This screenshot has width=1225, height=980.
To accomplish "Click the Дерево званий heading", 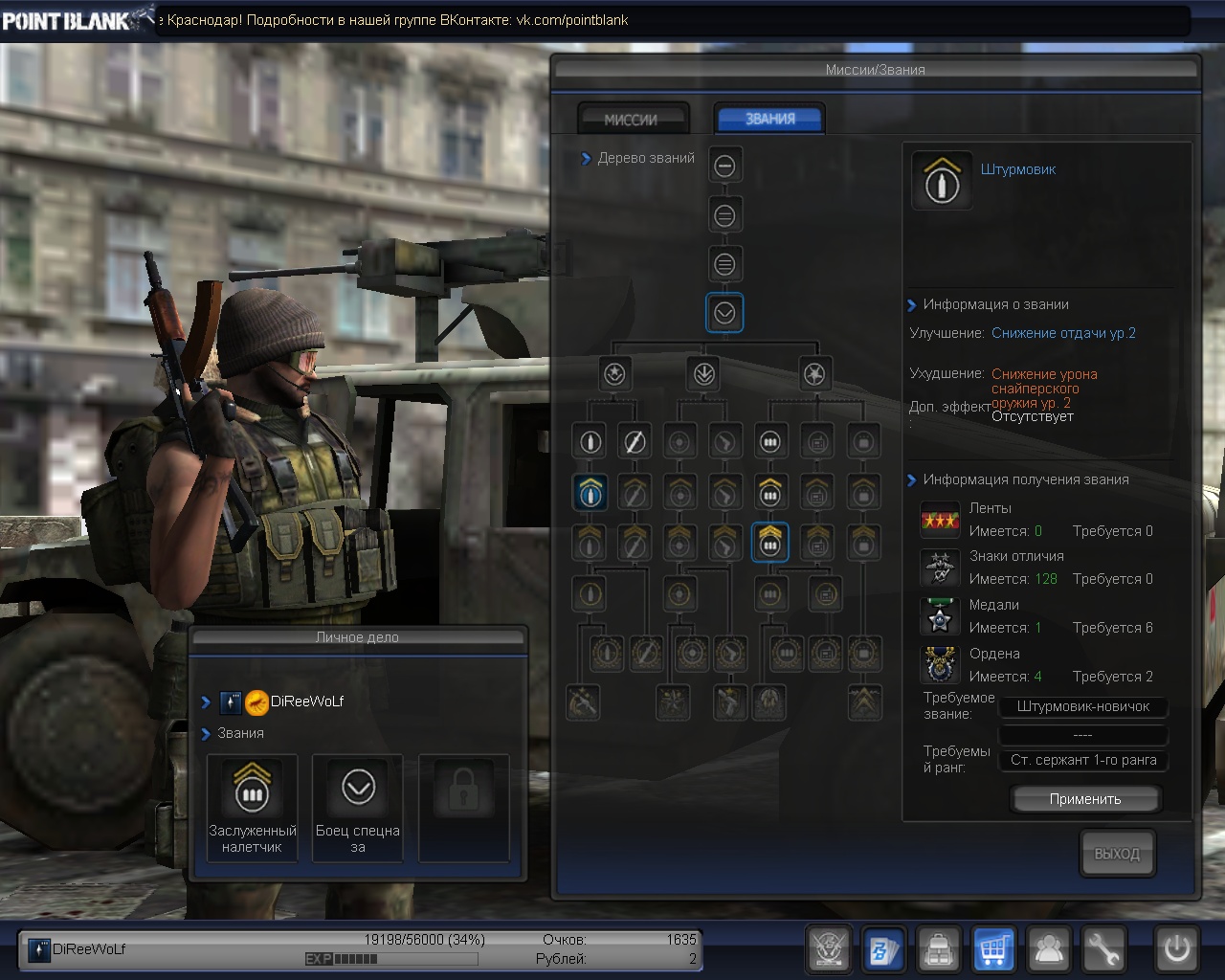I will (646, 158).
